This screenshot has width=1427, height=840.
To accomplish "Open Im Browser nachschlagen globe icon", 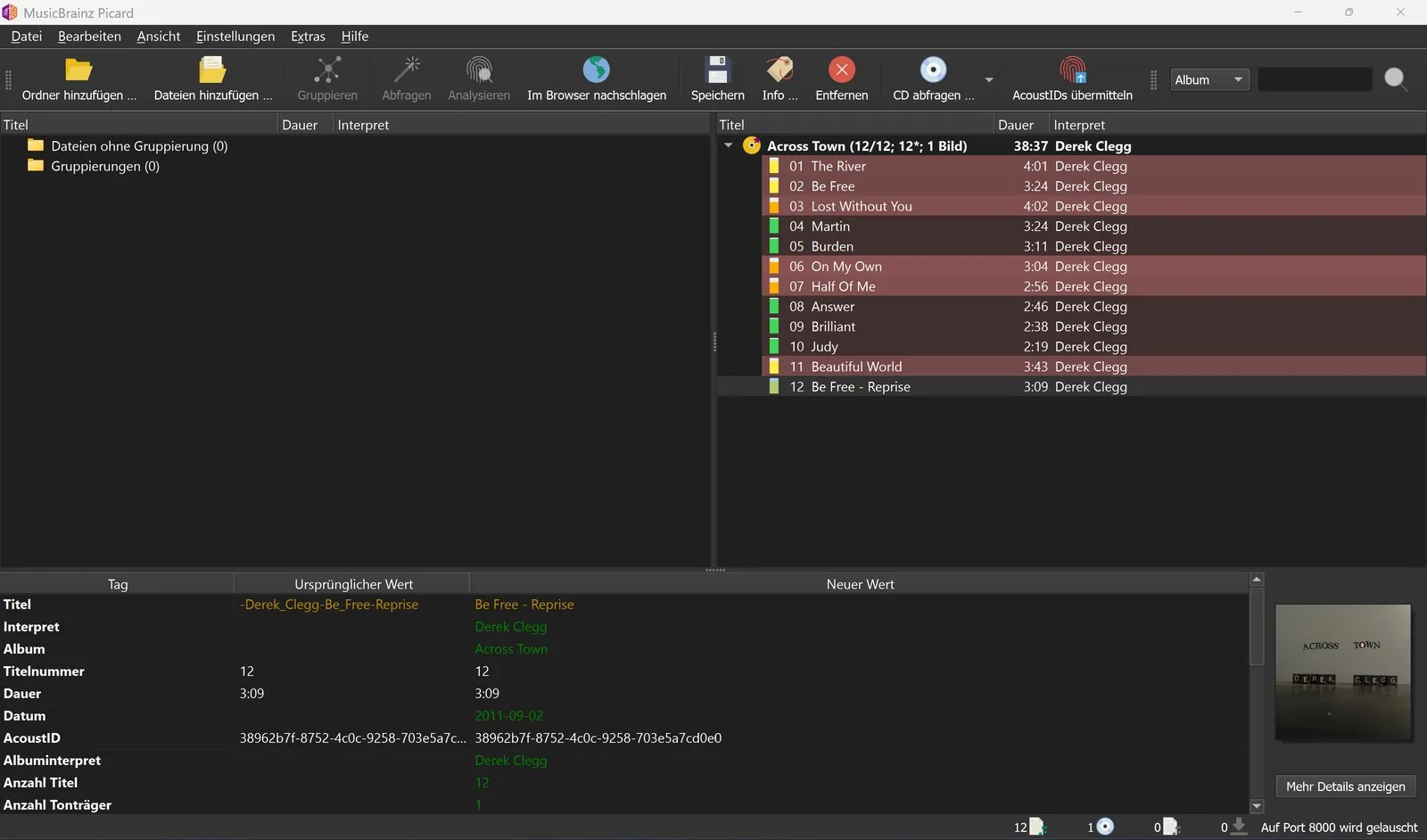I will 597,70.
